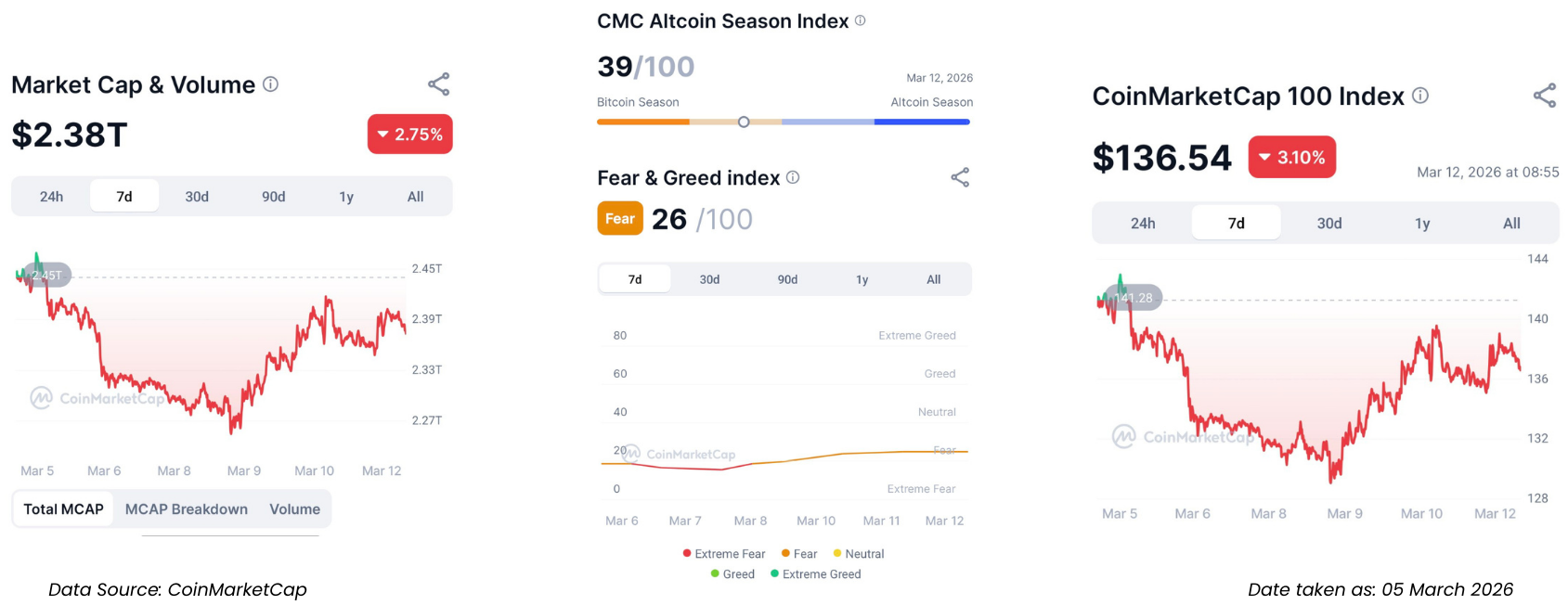
Task: Share the CoinMarketCap 100 Index
Action: (1545, 96)
